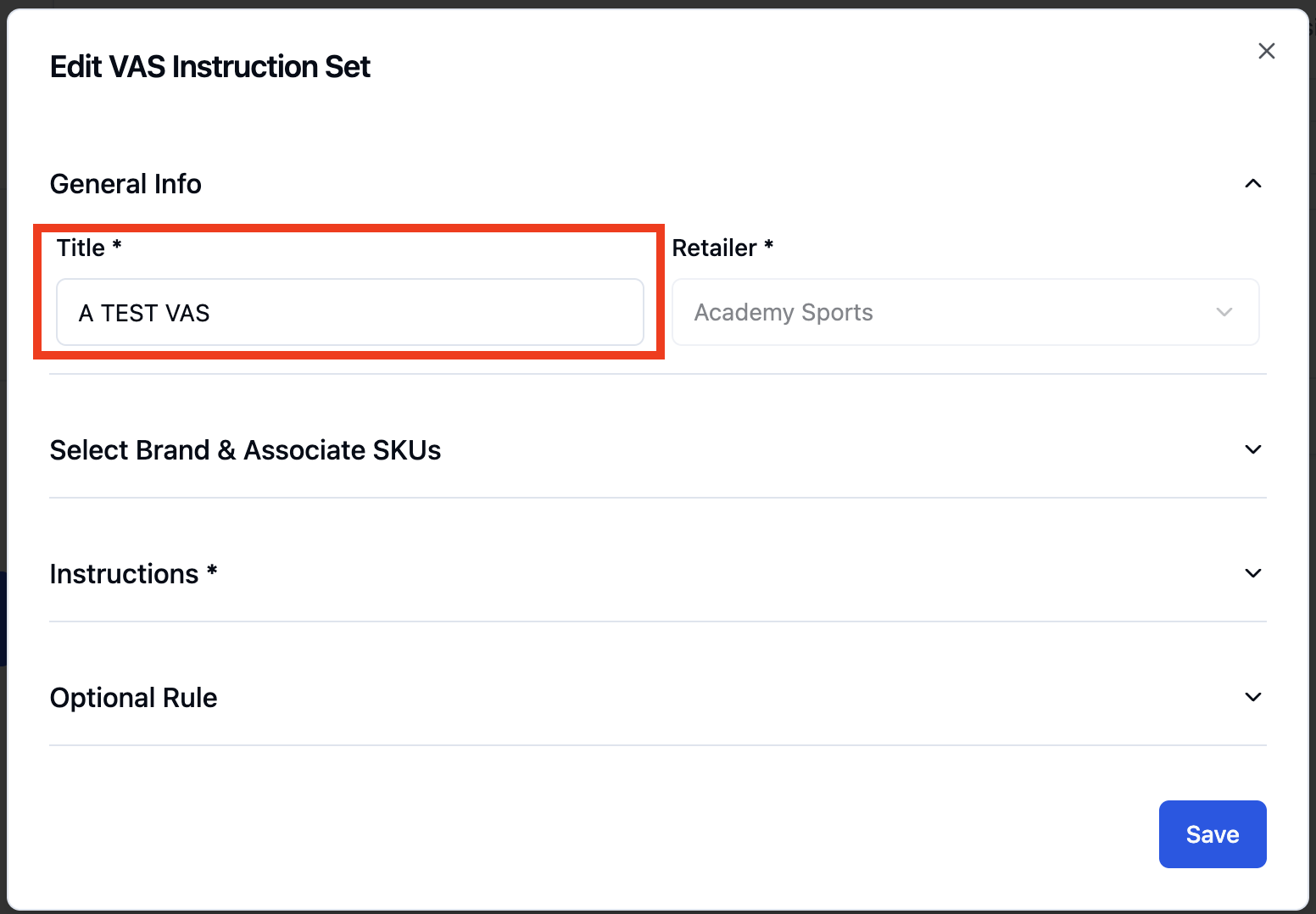The width and height of the screenshot is (1316, 914).
Task: Collapse the General Info section chevron
Action: coord(1252,183)
